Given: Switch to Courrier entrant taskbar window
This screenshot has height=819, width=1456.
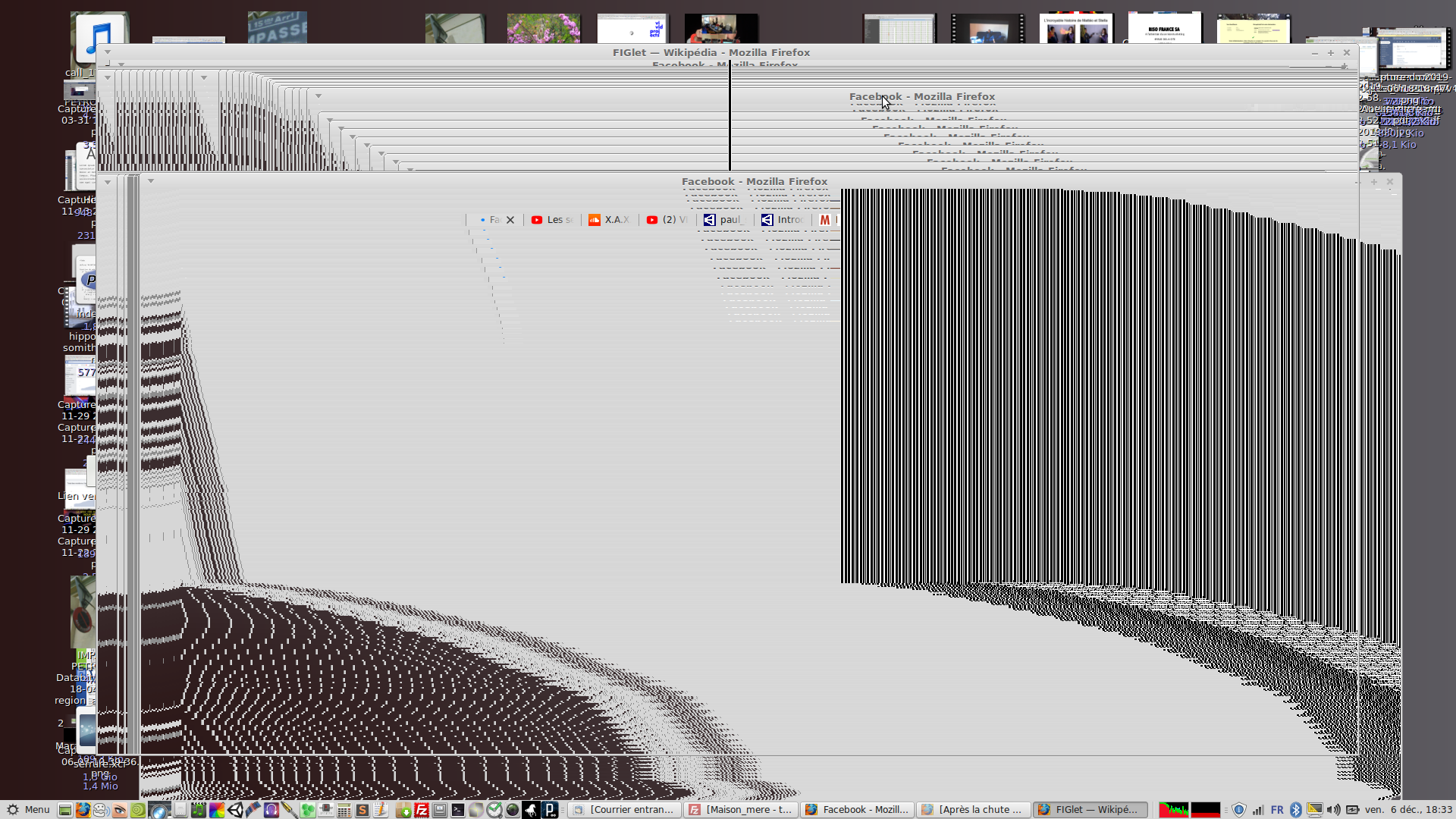Looking at the screenshot, I should click(x=624, y=810).
